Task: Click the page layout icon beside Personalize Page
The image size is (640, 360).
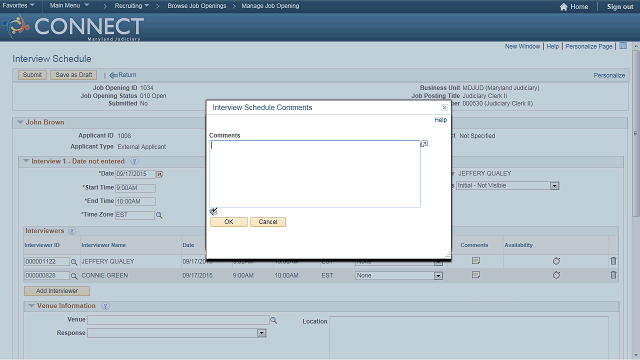Action: 623,46
